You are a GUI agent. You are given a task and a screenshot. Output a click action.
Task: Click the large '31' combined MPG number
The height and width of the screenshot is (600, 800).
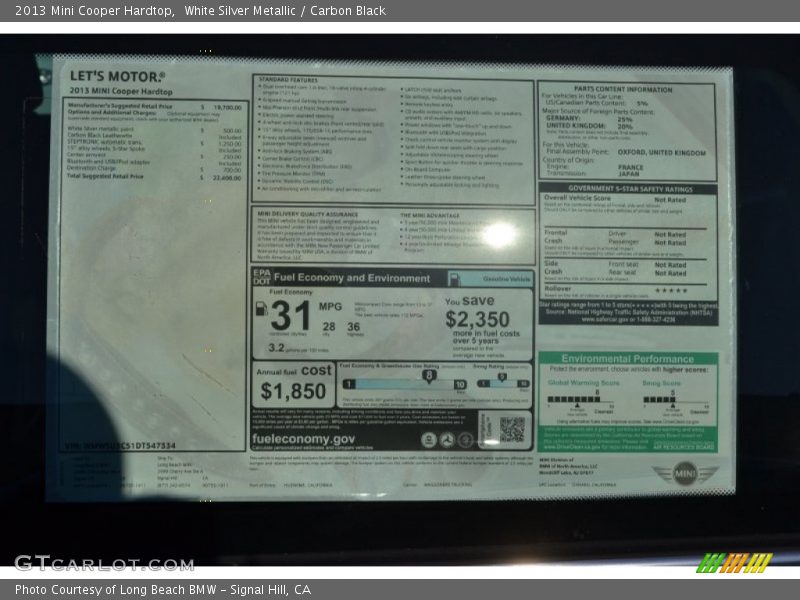tap(290, 316)
